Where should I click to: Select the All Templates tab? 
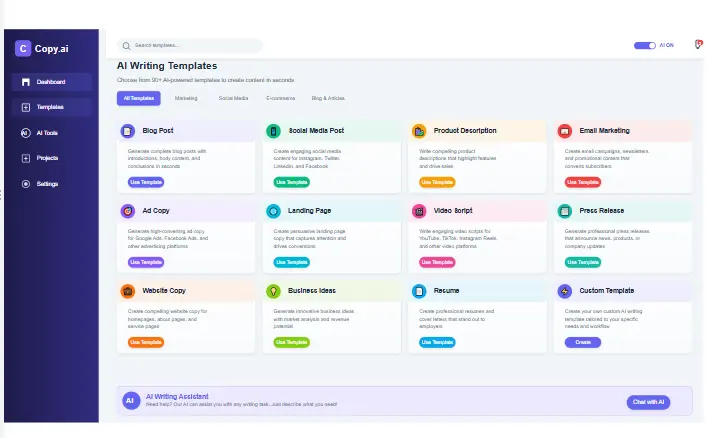coord(139,98)
